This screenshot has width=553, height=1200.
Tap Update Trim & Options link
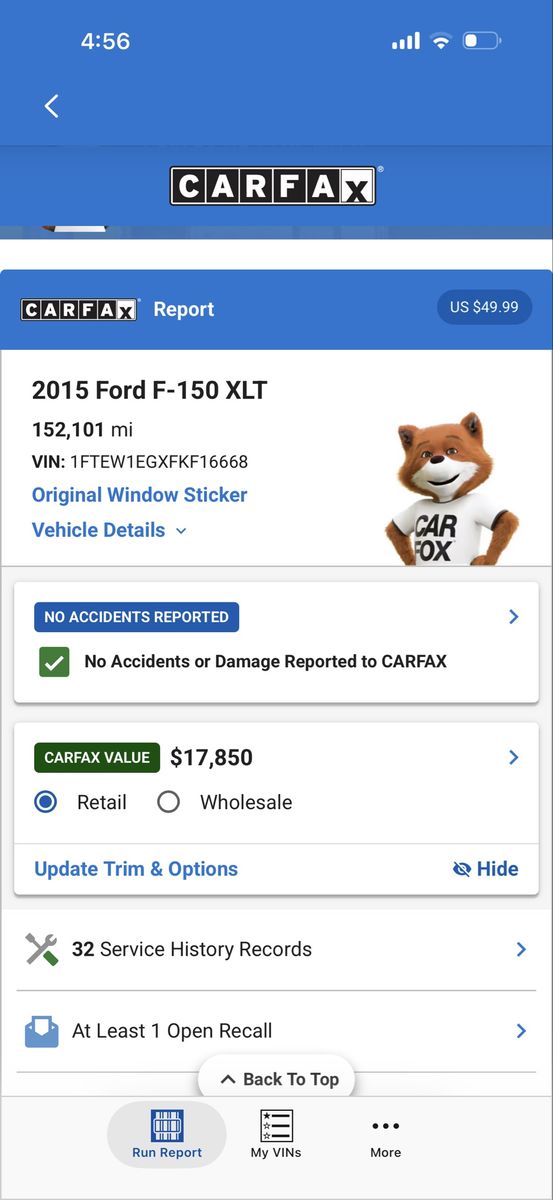[x=136, y=869]
